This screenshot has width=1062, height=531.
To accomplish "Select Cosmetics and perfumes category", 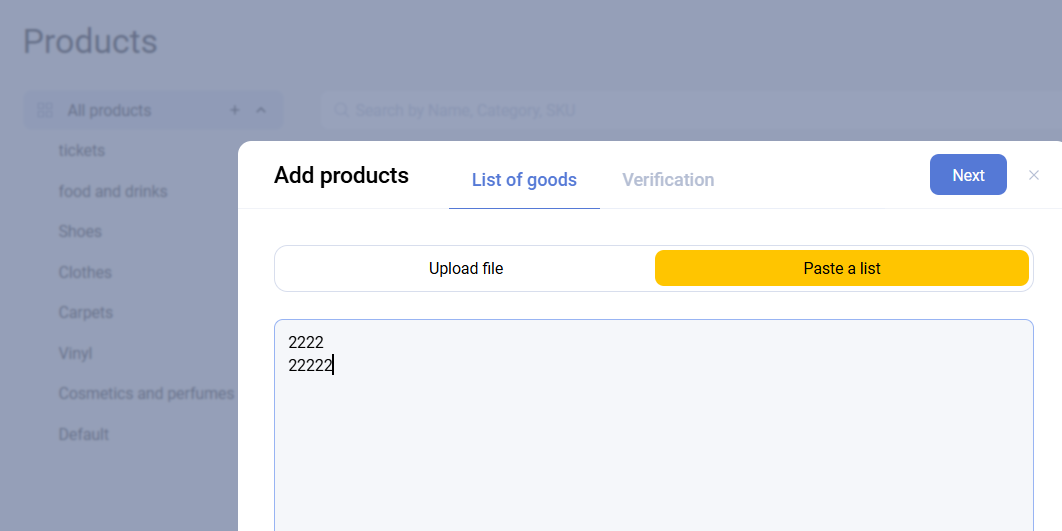I will (146, 393).
